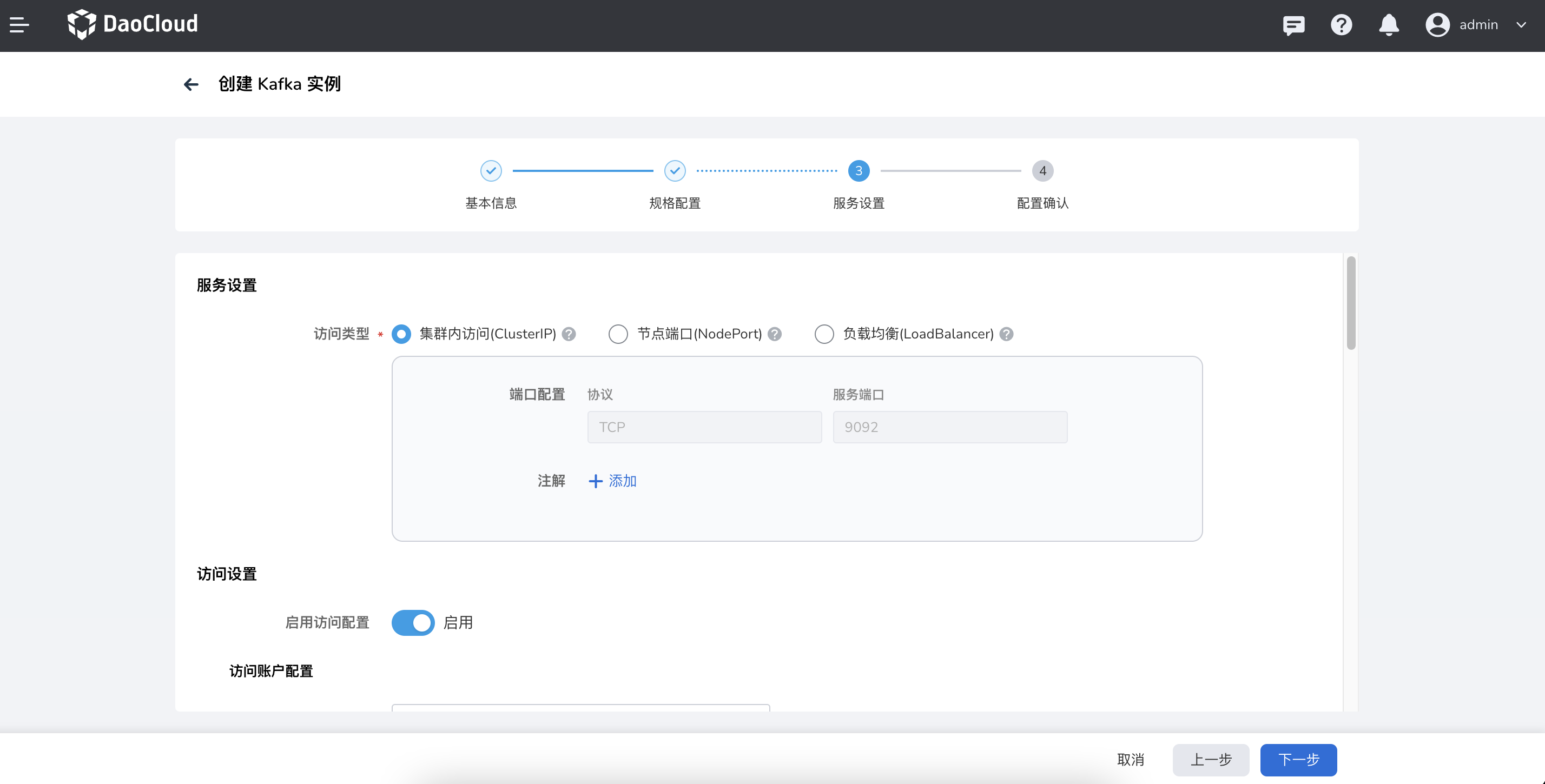Click the 下一步 button
1545x784 pixels.
click(x=1298, y=760)
